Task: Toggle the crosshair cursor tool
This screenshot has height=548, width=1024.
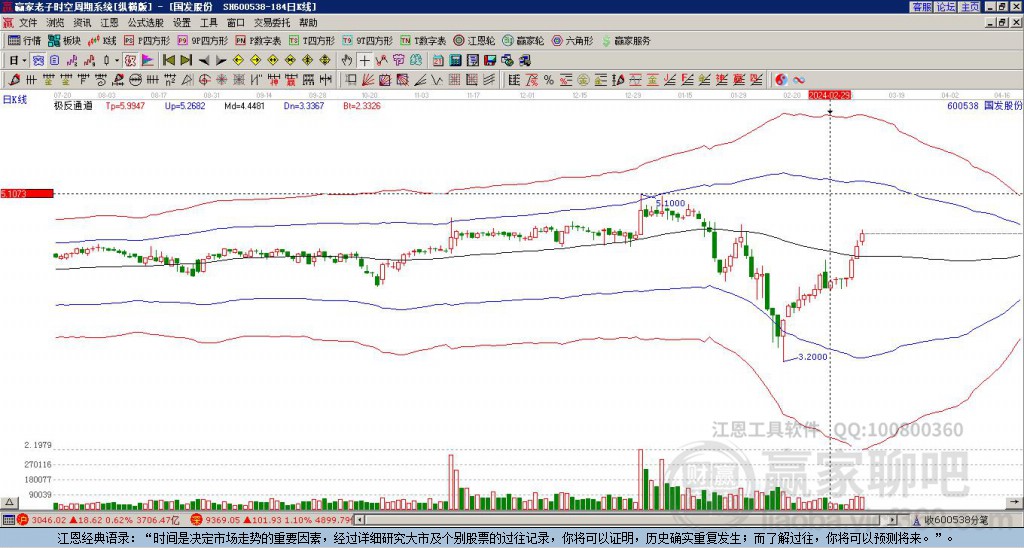Action: tap(364, 61)
